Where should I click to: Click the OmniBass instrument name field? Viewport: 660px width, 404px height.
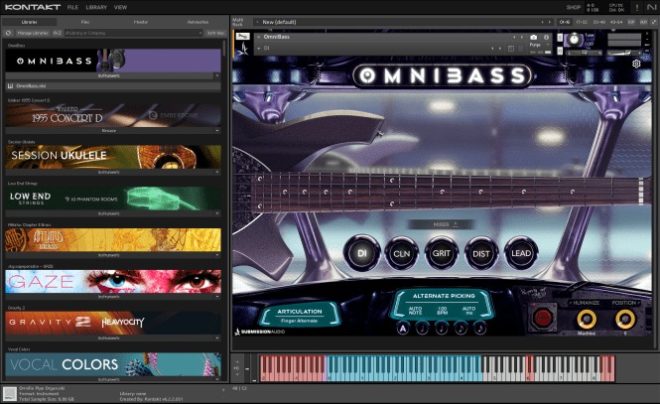385,37
